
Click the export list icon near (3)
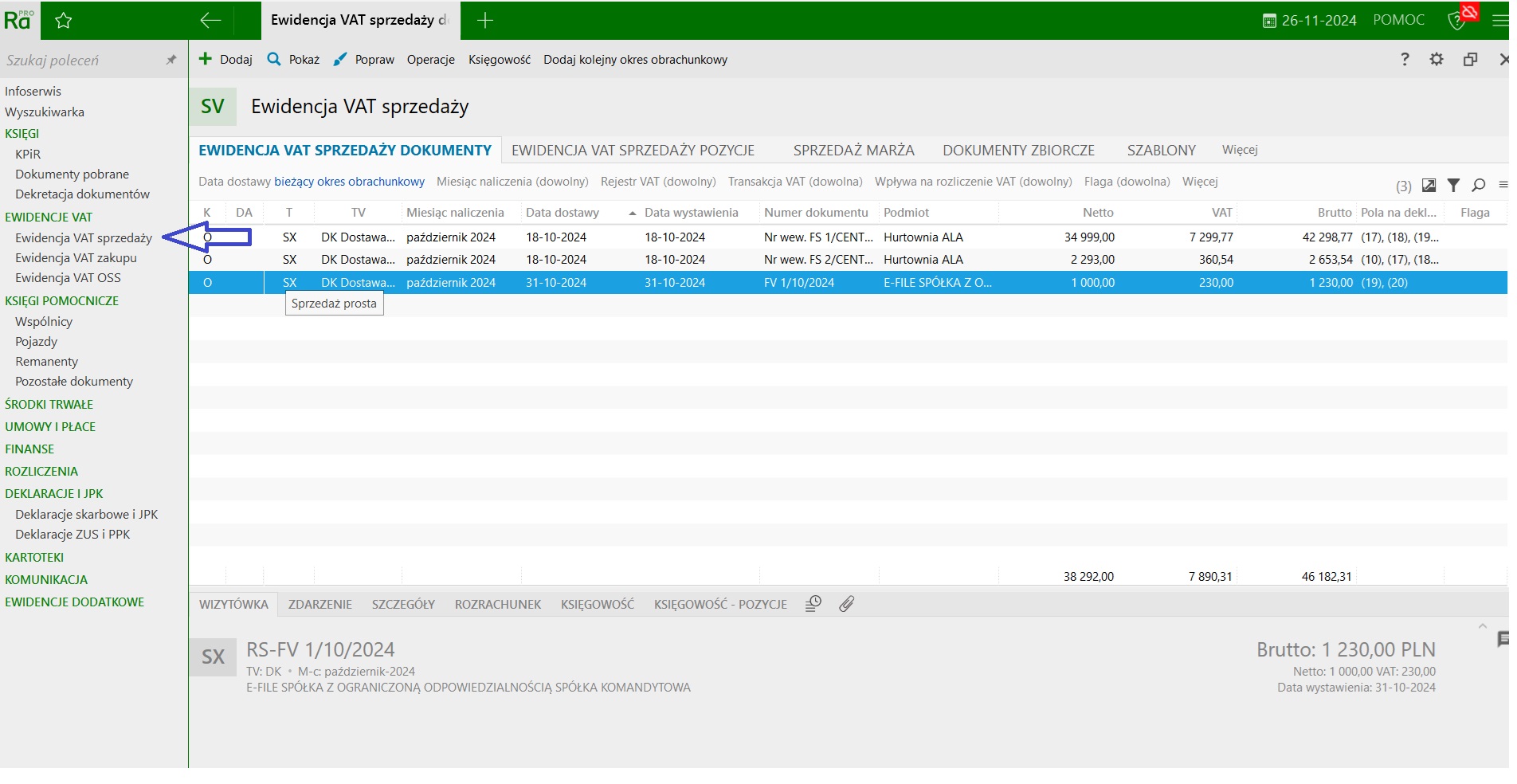(x=1429, y=186)
